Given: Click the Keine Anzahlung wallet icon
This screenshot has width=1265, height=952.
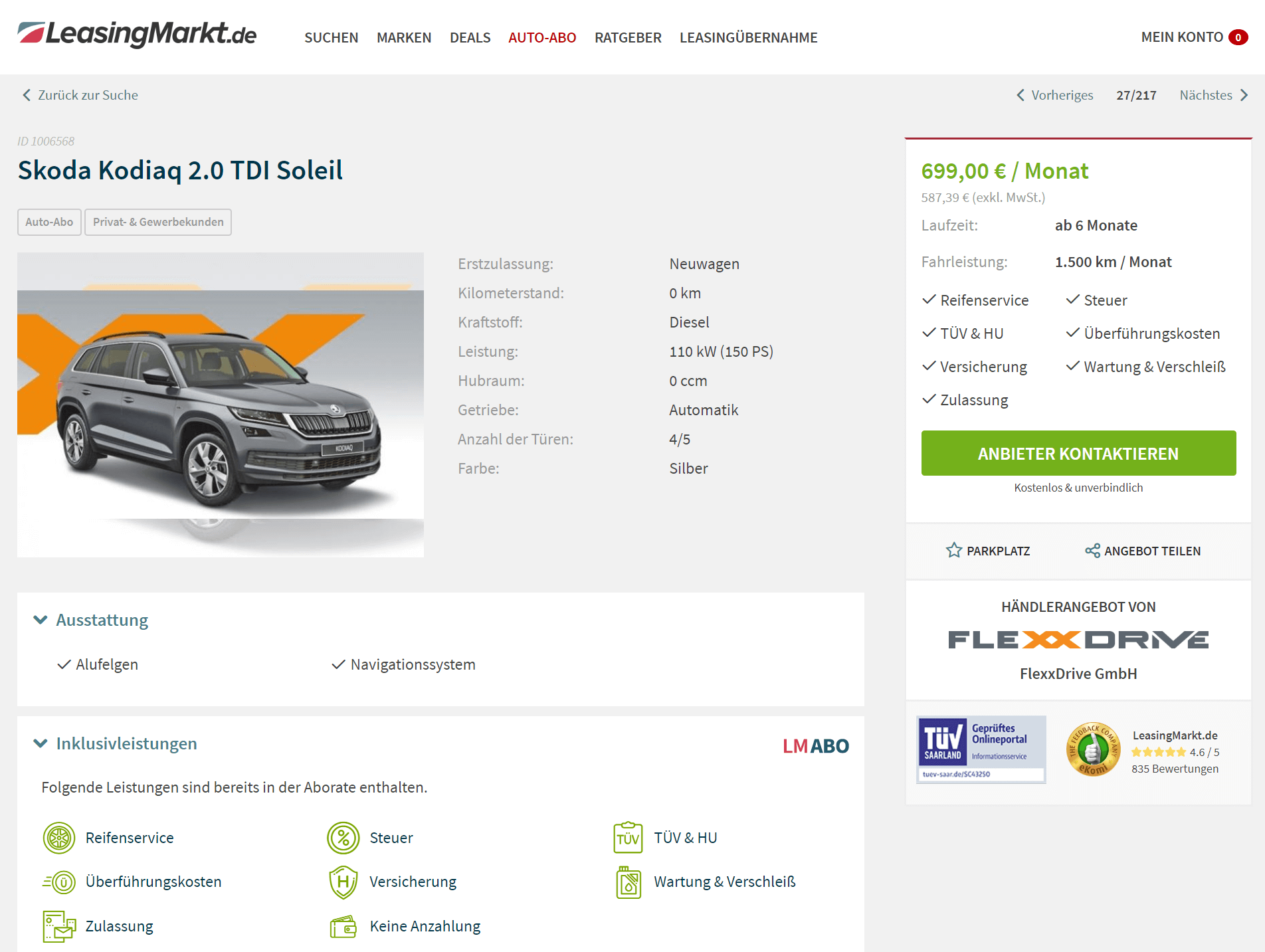Looking at the screenshot, I should [343, 926].
